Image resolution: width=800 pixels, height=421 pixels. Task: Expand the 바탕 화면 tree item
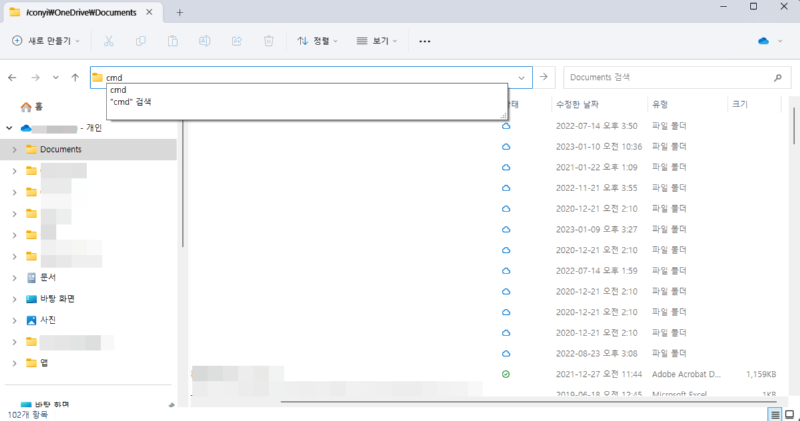tap(14, 299)
